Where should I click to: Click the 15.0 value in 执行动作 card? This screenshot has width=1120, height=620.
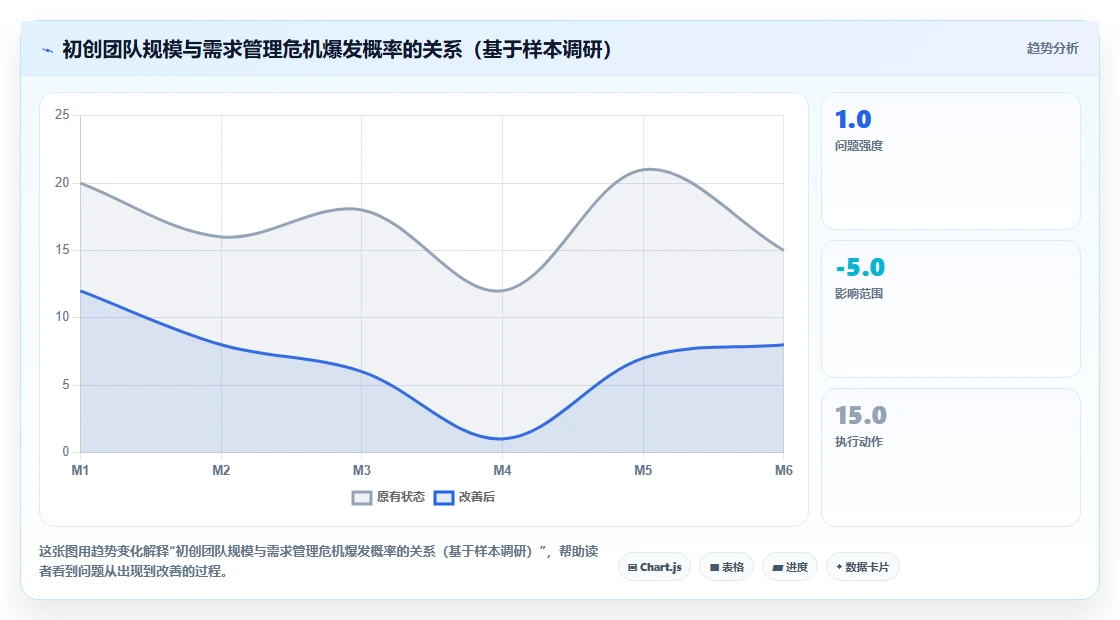pos(861,415)
